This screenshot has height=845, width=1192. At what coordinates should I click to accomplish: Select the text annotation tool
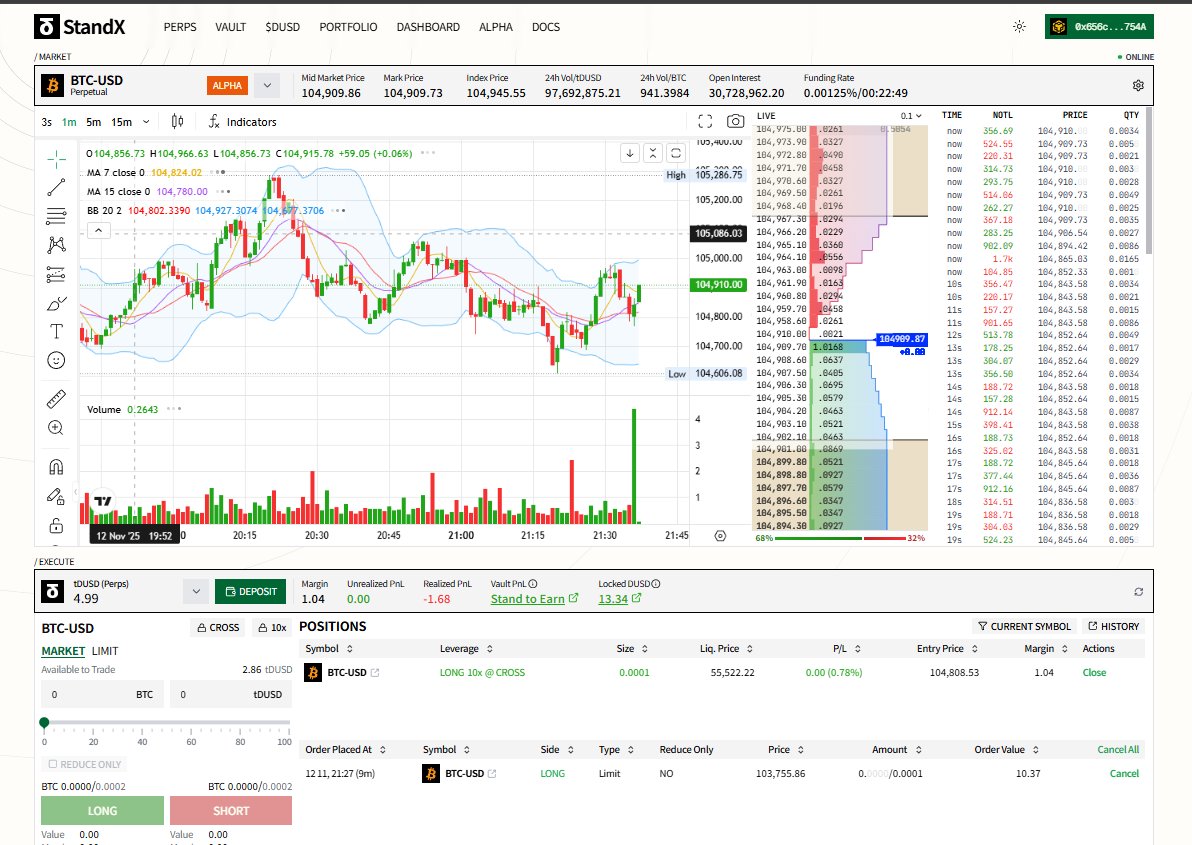55,330
